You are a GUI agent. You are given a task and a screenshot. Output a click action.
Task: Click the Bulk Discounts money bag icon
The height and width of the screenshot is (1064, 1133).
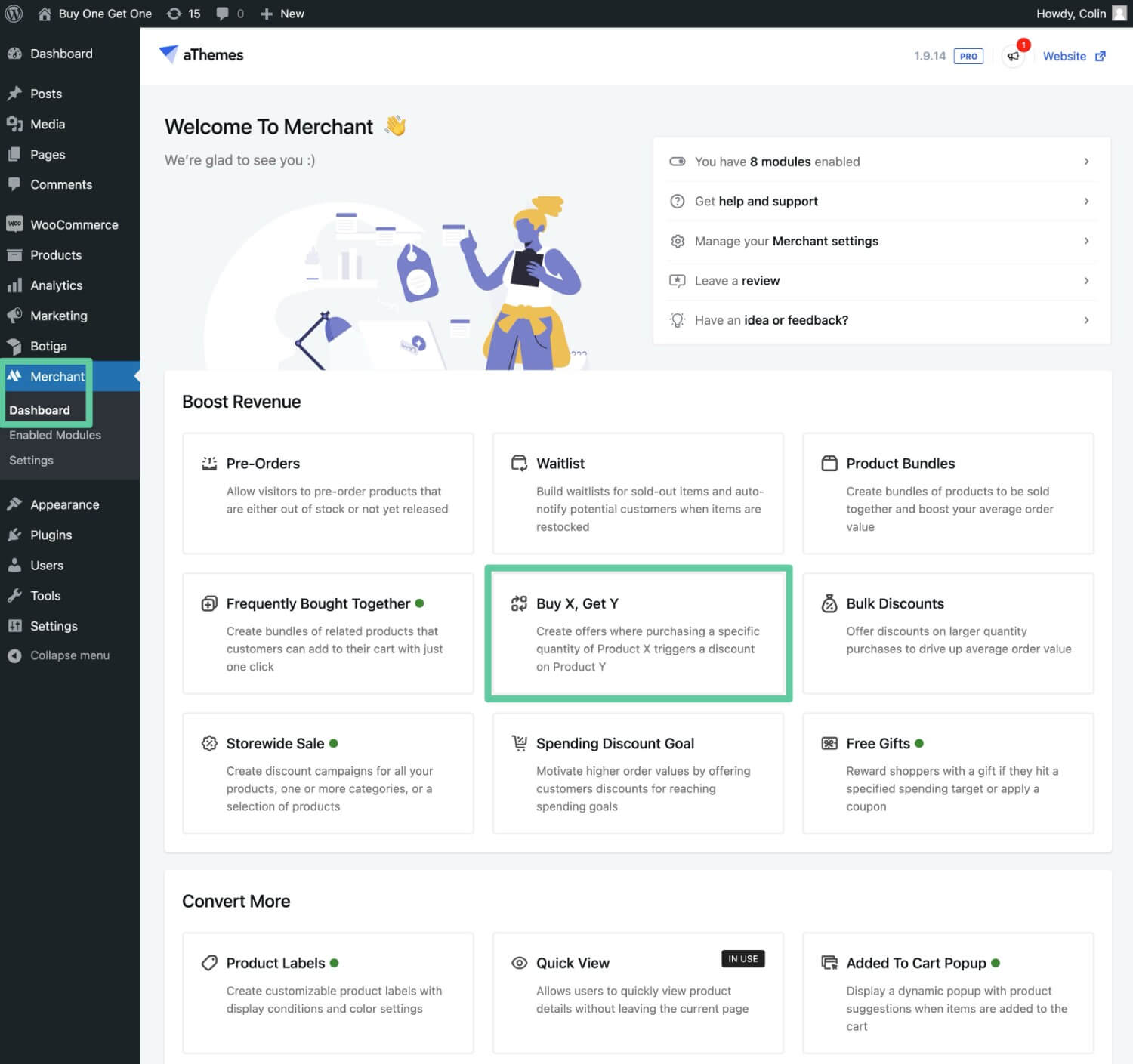coord(829,603)
